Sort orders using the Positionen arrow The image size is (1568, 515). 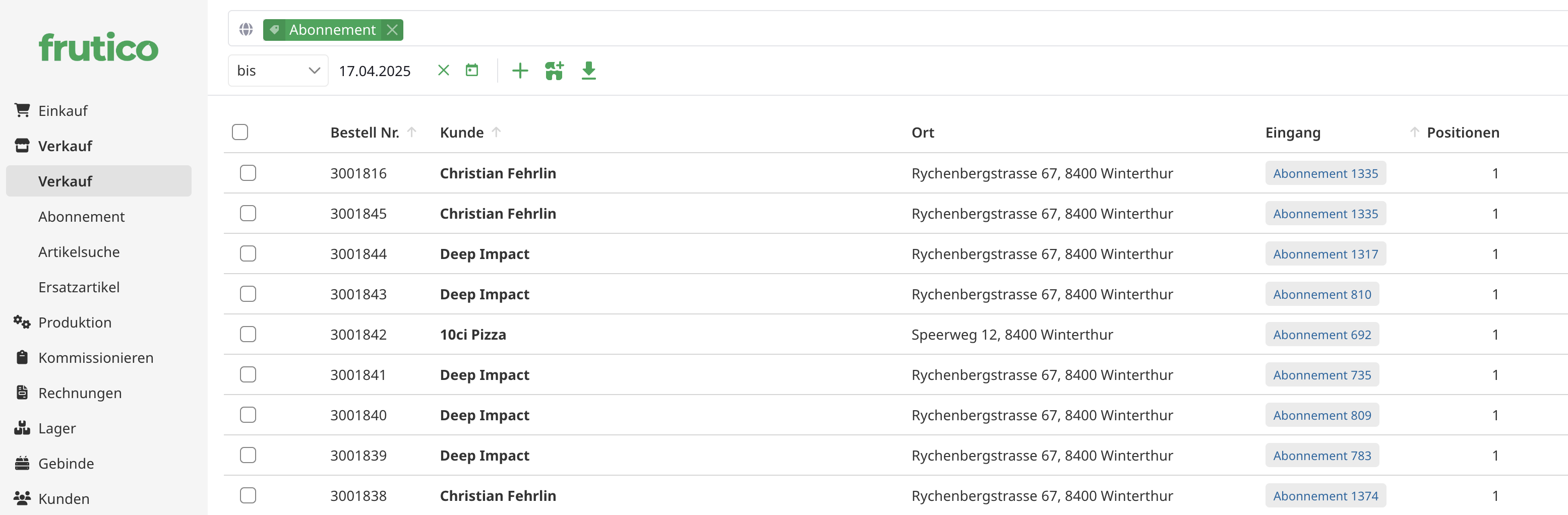coord(1415,132)
